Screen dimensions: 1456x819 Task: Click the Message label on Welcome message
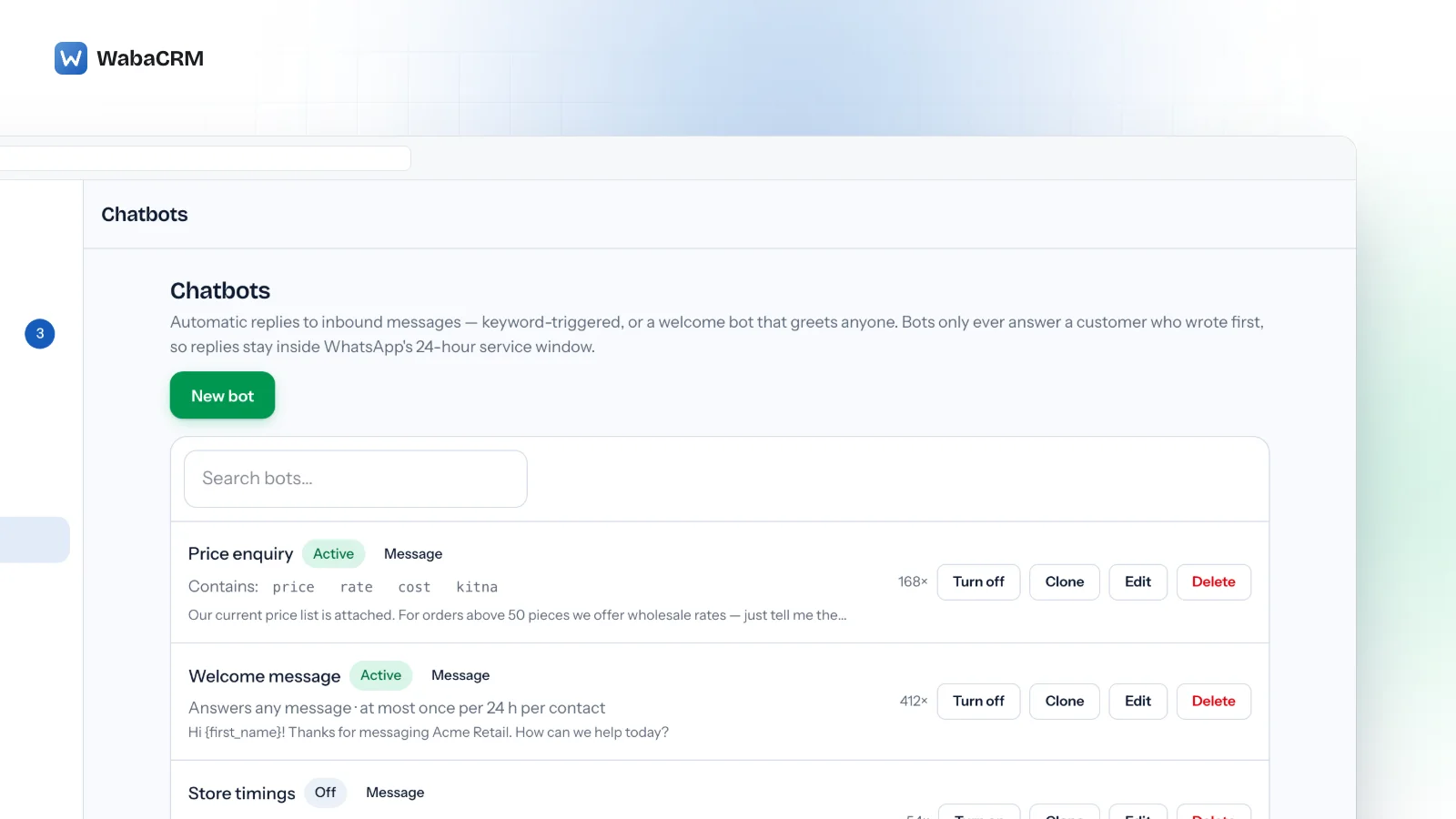(x=460, y=675)
